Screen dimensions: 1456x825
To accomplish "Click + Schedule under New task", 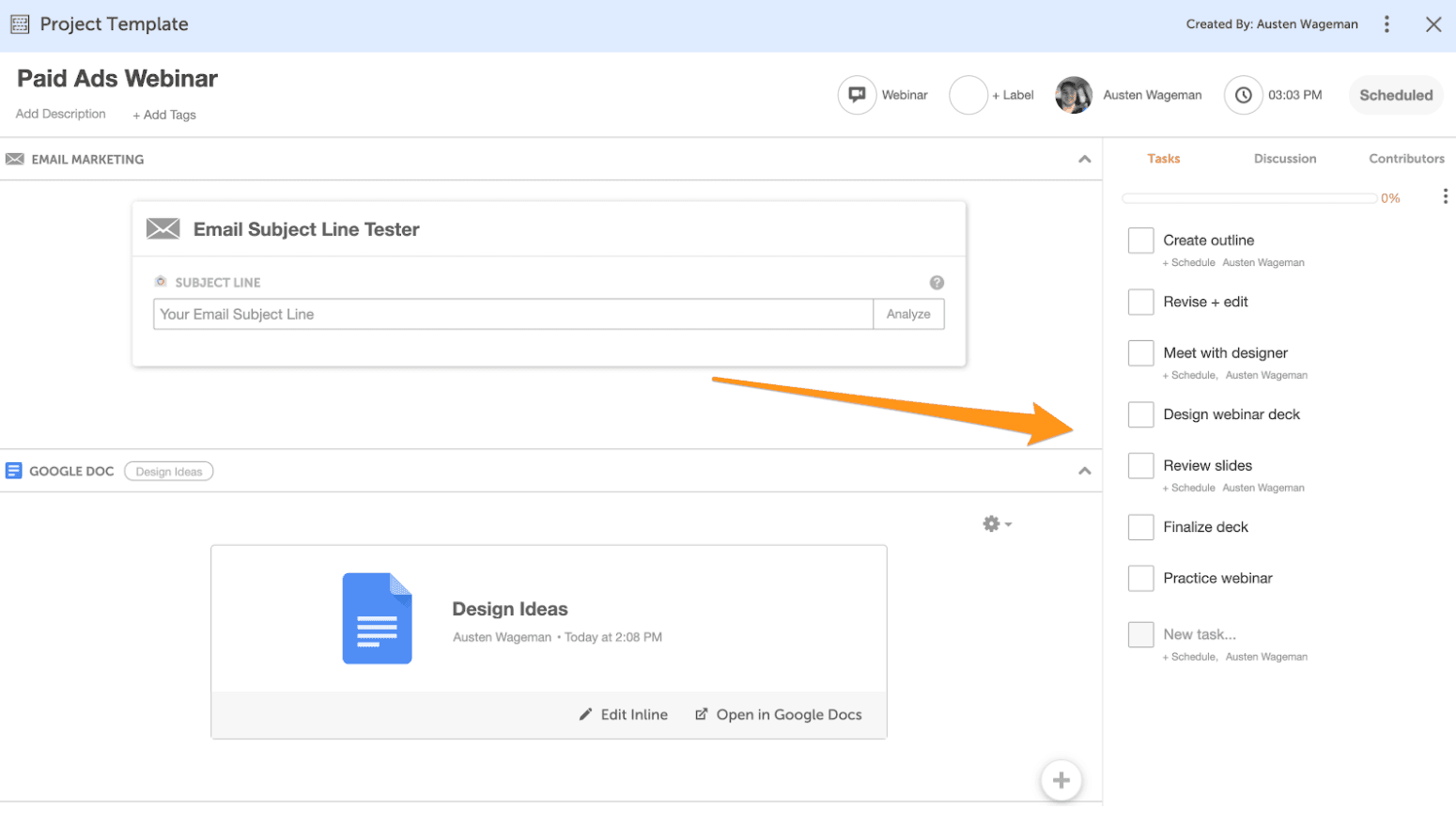I will pos(1190,658).
